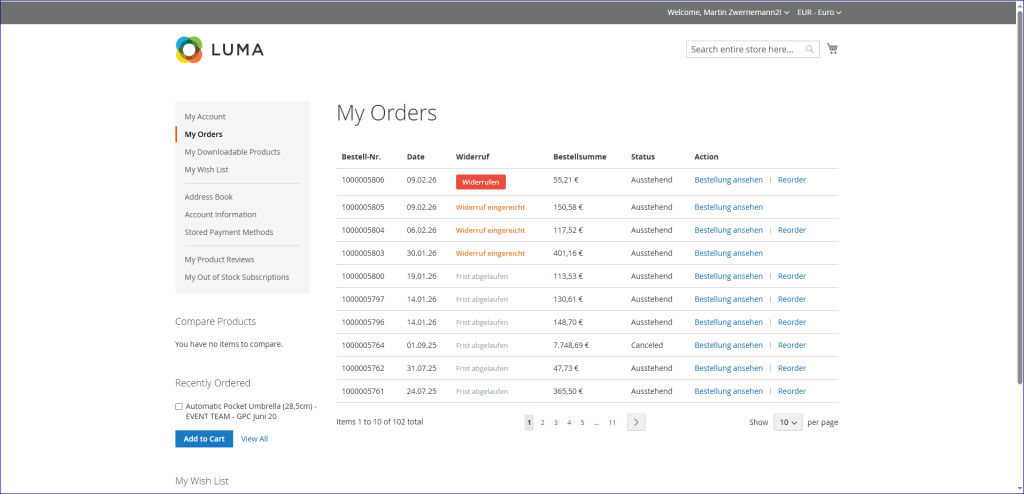
Task: View order 1000005805 via Bestellung ansehen
Action: (728, 207)
